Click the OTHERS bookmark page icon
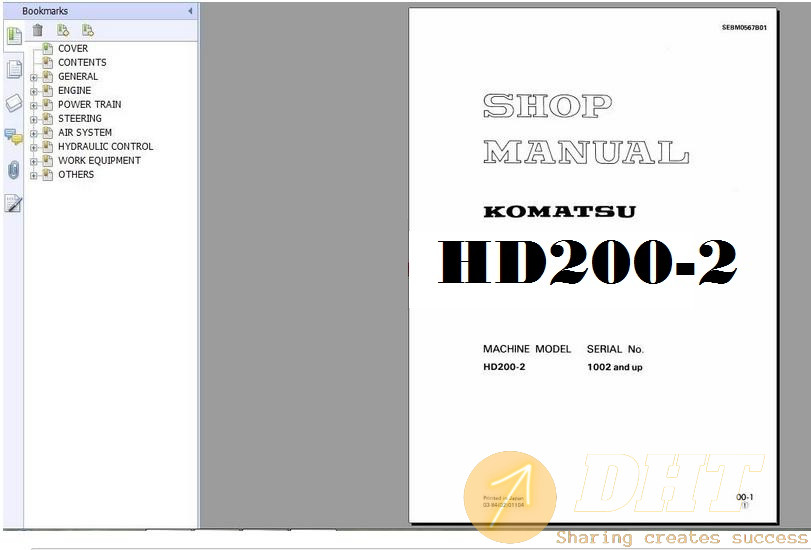The height and width of the screenshot is (550, 811). point(48,174)
